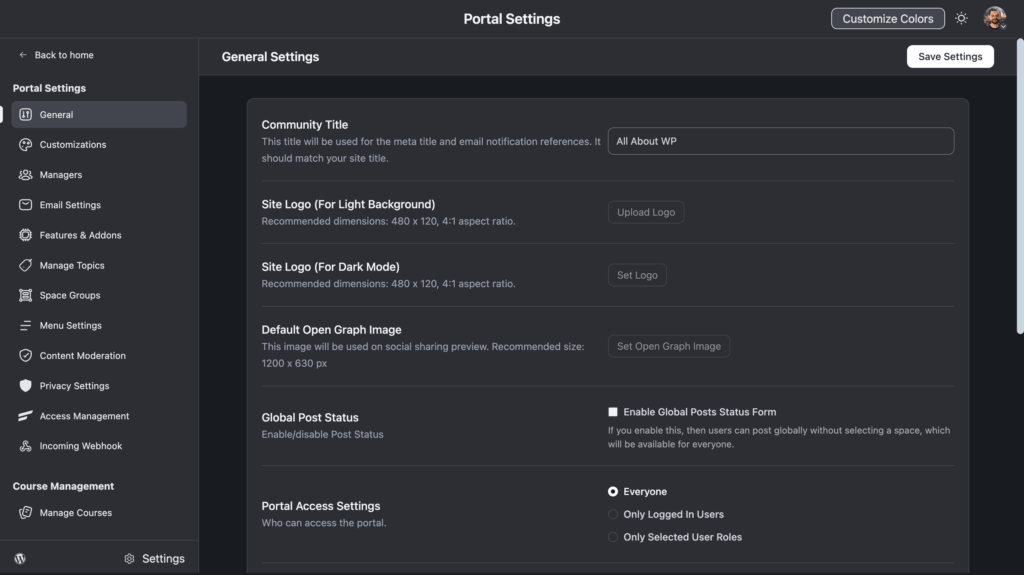Screen dimensions: 1024x575
Task: Open Email Settings section
Action: coord(99,205)
